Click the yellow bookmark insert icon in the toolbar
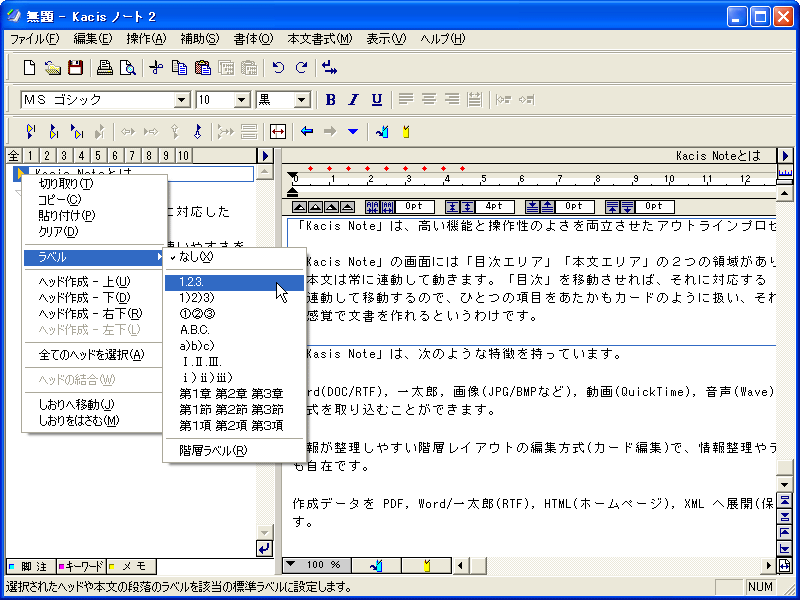This screenshot has height=600, width=800. pos(406,132)
